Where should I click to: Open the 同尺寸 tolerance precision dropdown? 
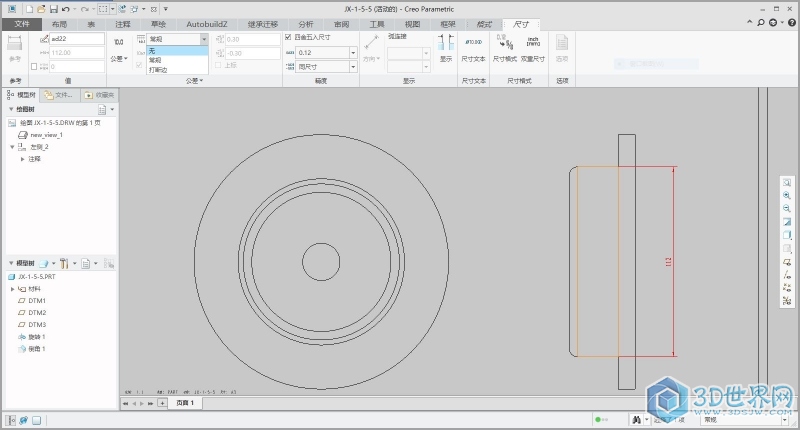[x=353, y=66]
